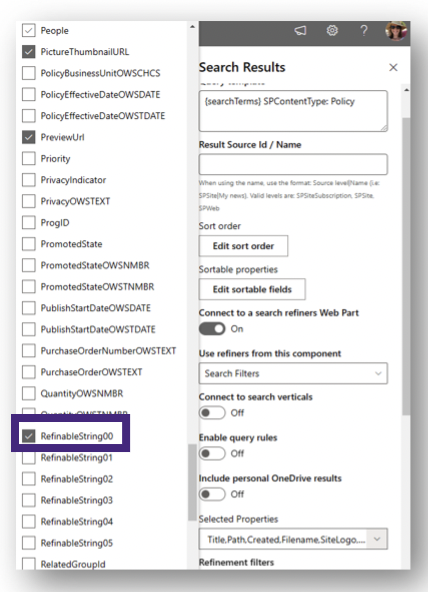Open the help question mark icon
The image size is (428, 592).
(364, 31)
